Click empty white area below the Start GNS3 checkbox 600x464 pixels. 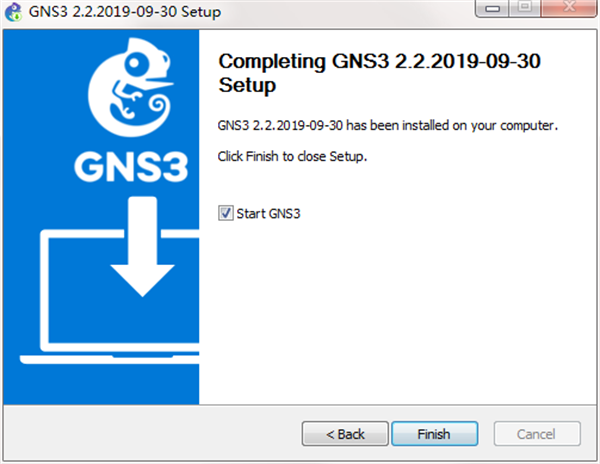click(x=400, y=310)
